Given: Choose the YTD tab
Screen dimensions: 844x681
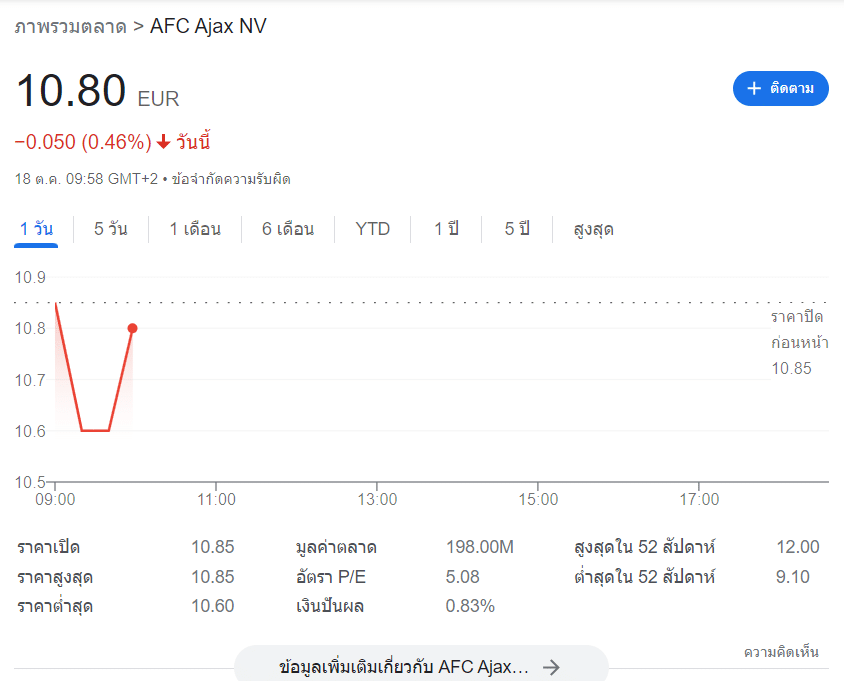Looking at the screenshot, I should 372,229.
